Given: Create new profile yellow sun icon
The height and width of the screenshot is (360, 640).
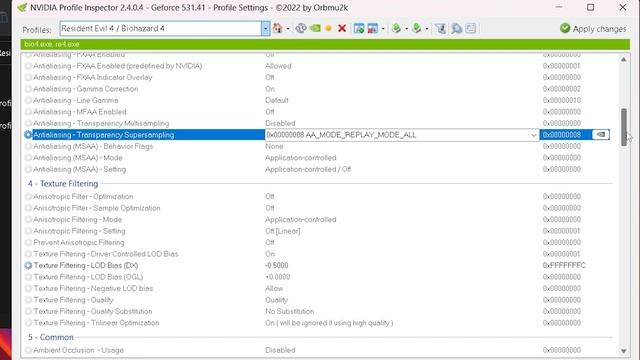Looking at the screenshot, I should click(329, 28).
